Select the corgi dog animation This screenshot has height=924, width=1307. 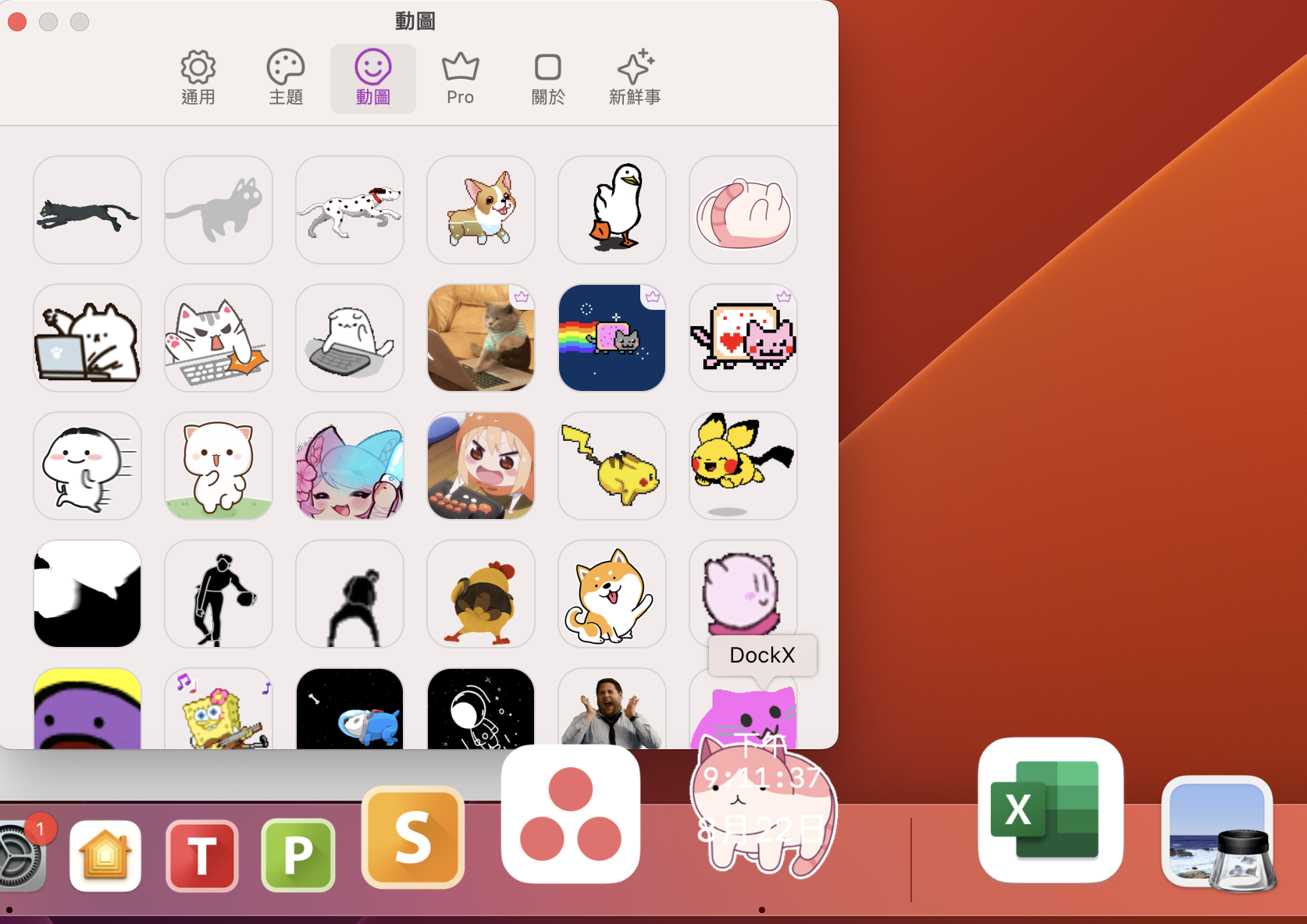point(481,210)
